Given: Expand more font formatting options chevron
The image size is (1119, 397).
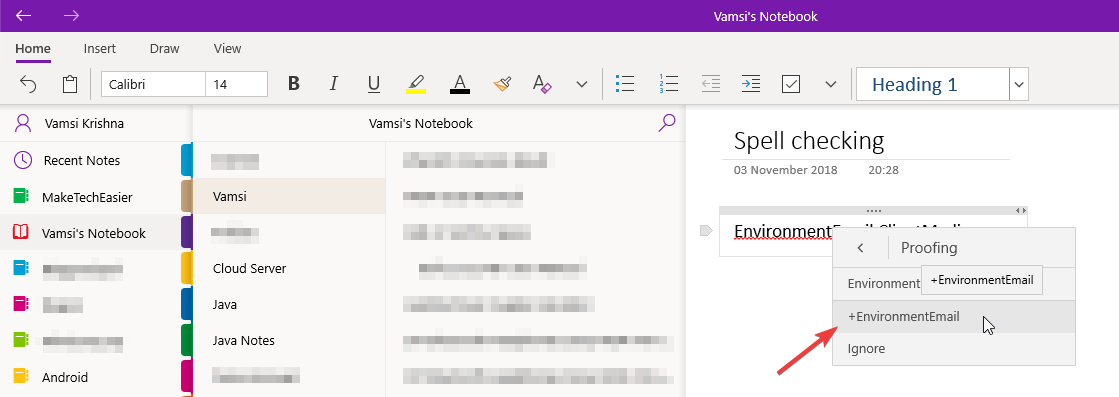Looking at the screenshot, I should click(582, 84).
